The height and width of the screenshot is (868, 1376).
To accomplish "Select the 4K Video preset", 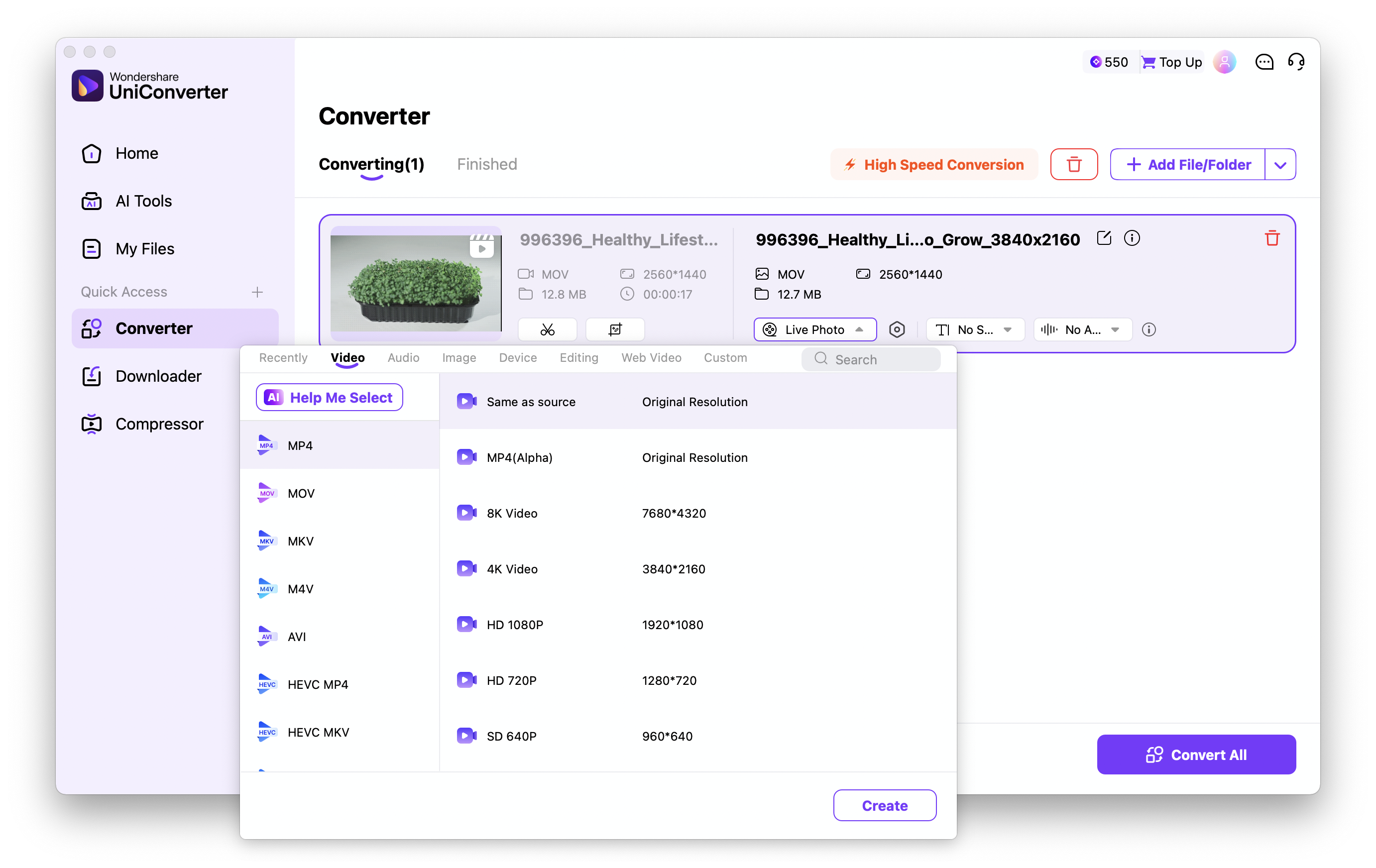I will pos(512,569).
